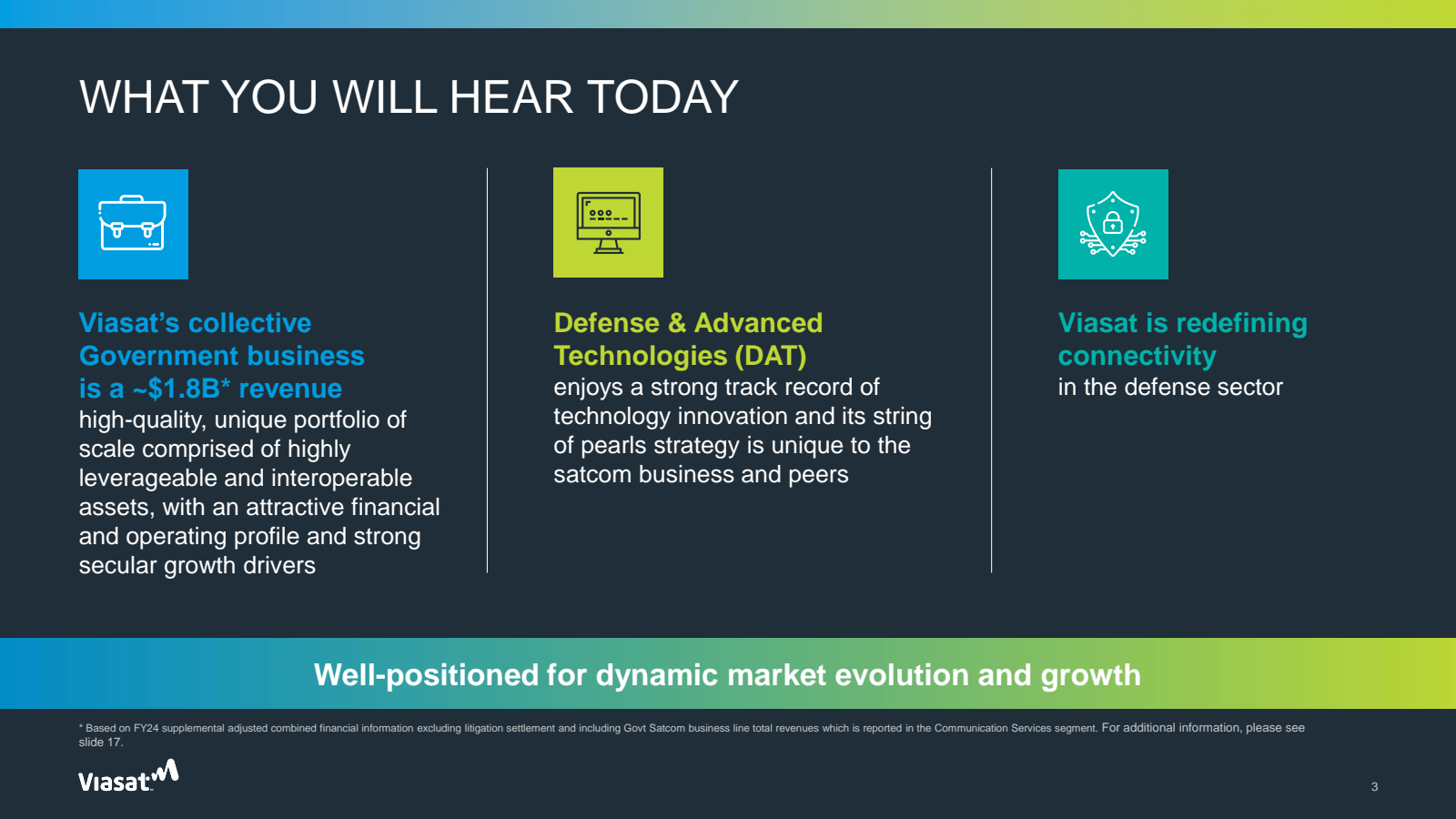Click the teal shield lock icon
This screenshot has height=819, width=1456.
tap(1113, 224)
